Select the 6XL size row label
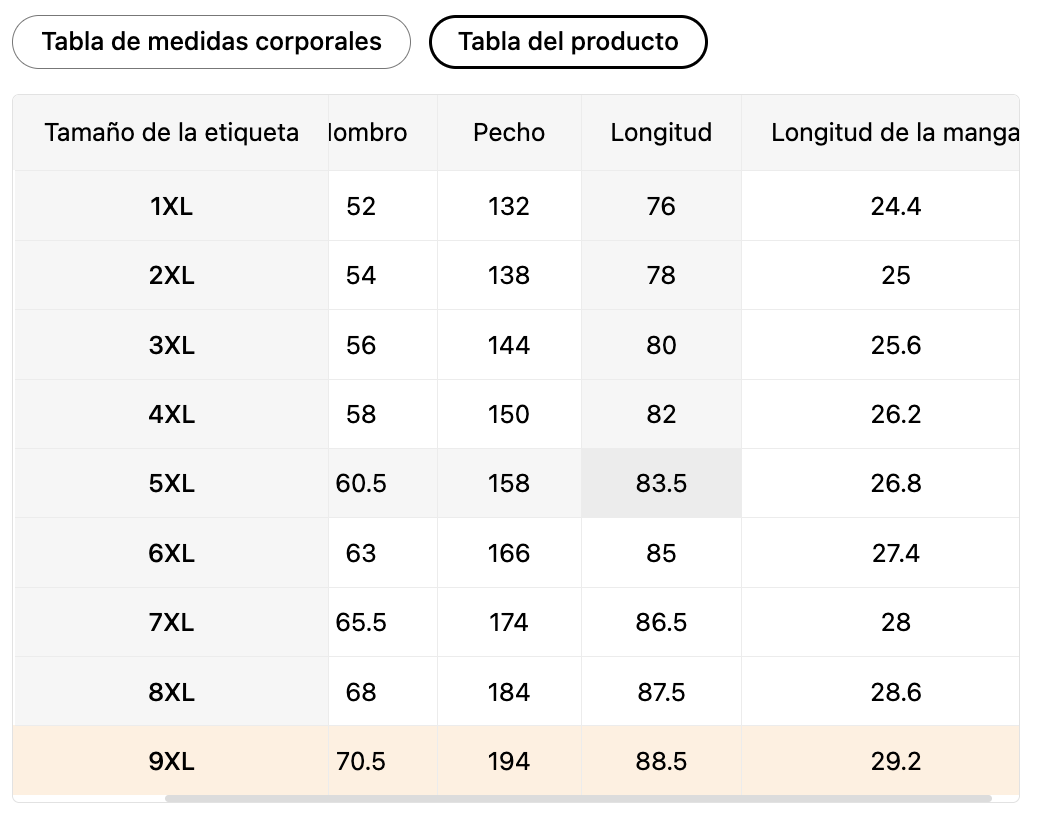This screenshot has width=1042, height=820. click(171, 554)
